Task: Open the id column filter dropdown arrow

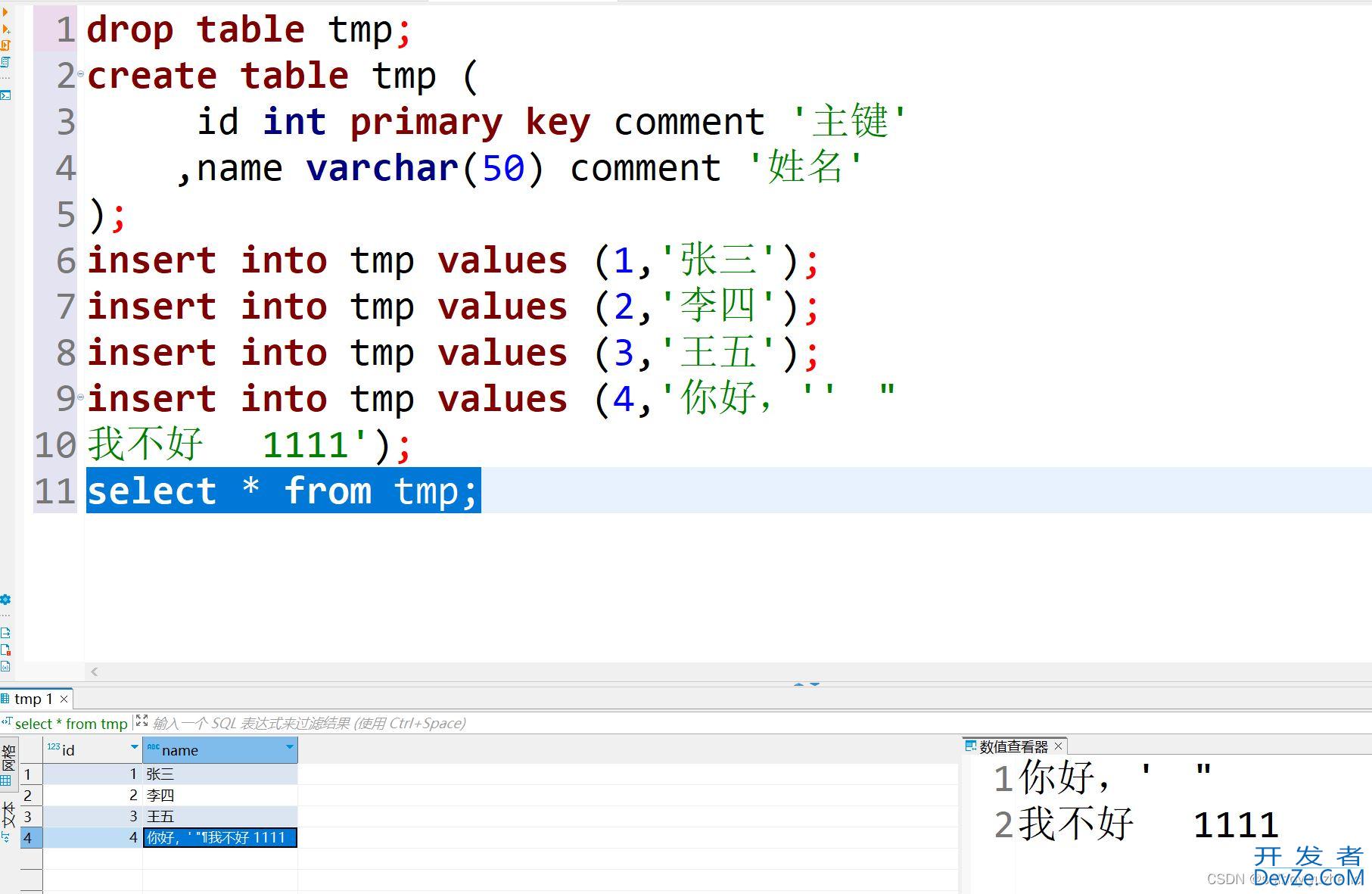Action: [x=135, y=747]
